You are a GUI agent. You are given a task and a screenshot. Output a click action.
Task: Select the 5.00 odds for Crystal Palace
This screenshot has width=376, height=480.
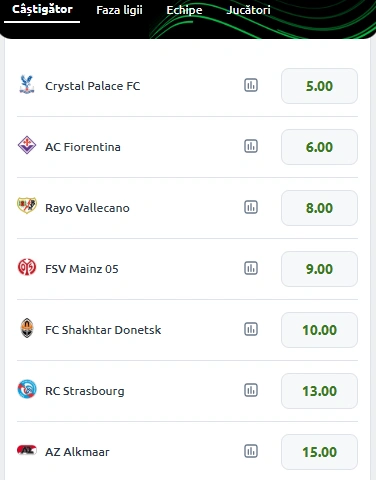tap(319, 86)
